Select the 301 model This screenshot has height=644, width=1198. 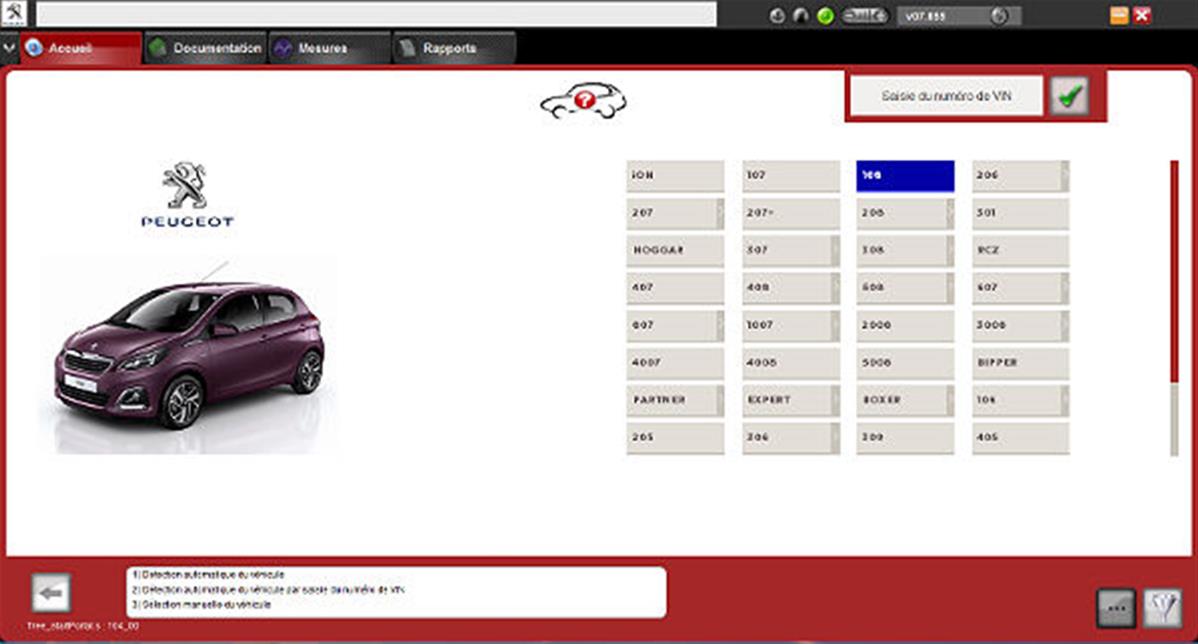(1020, 213)
